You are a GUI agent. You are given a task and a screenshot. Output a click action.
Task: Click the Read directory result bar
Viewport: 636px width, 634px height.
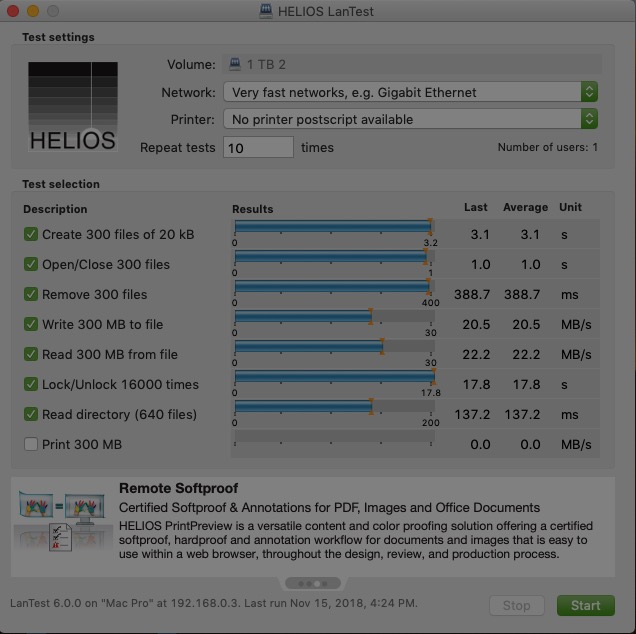[335, 406]
